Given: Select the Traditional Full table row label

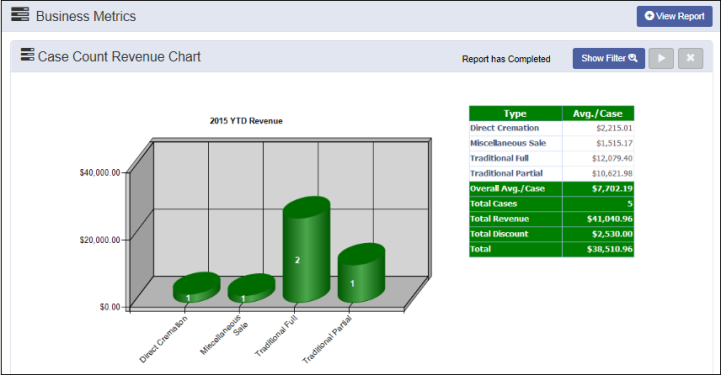Looking at the screenshot, I should (x=499, y=159).
